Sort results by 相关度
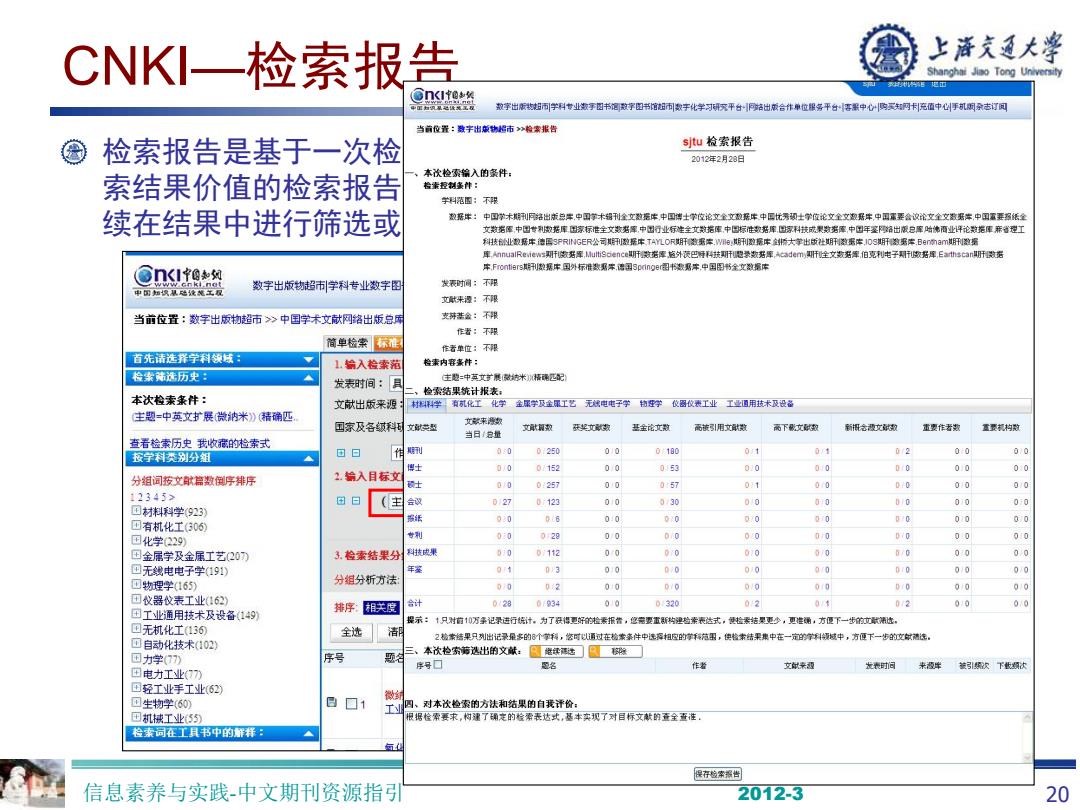This screenshot has width=1080, height=810. [381, 608]
